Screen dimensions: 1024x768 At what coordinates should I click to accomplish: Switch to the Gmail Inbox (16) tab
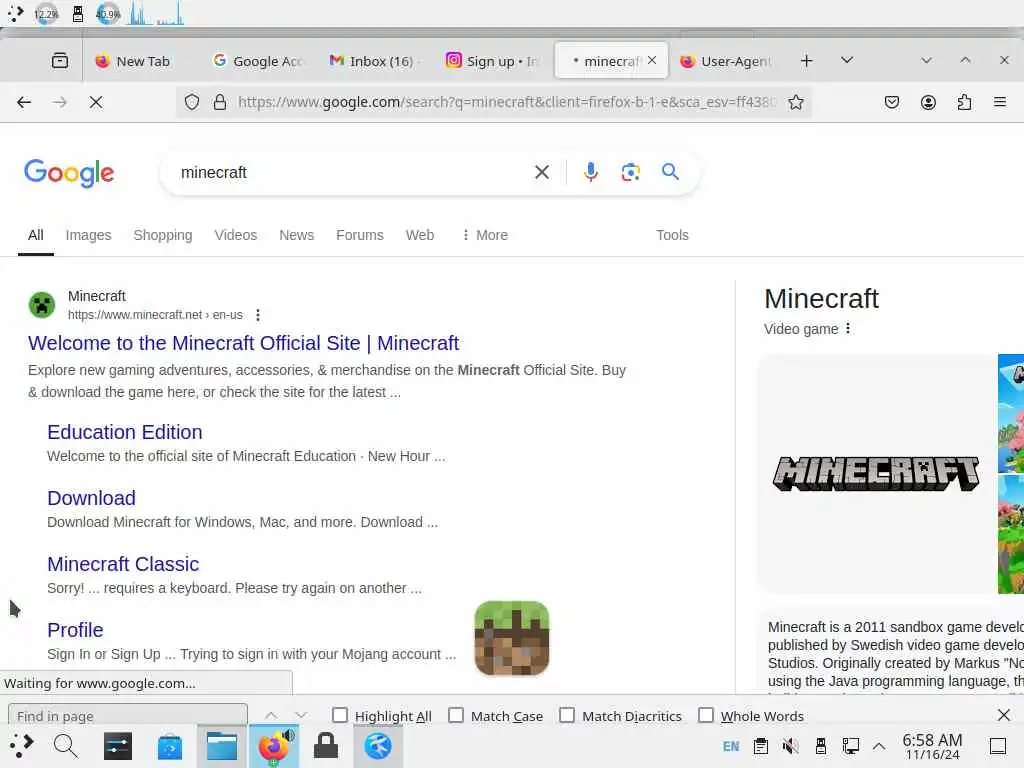tap(376, 61)
